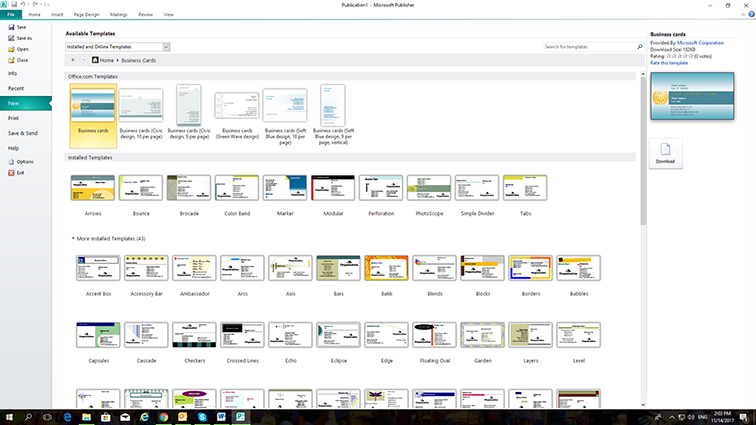This screenshot has width=756, height=425.
Task: Open Skype from the taskbar
Action: (202, 417)
